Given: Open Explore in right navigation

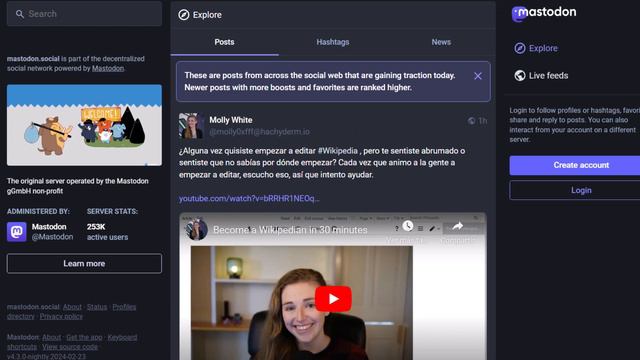Looking at the screenshot, I should pos(536,48).
